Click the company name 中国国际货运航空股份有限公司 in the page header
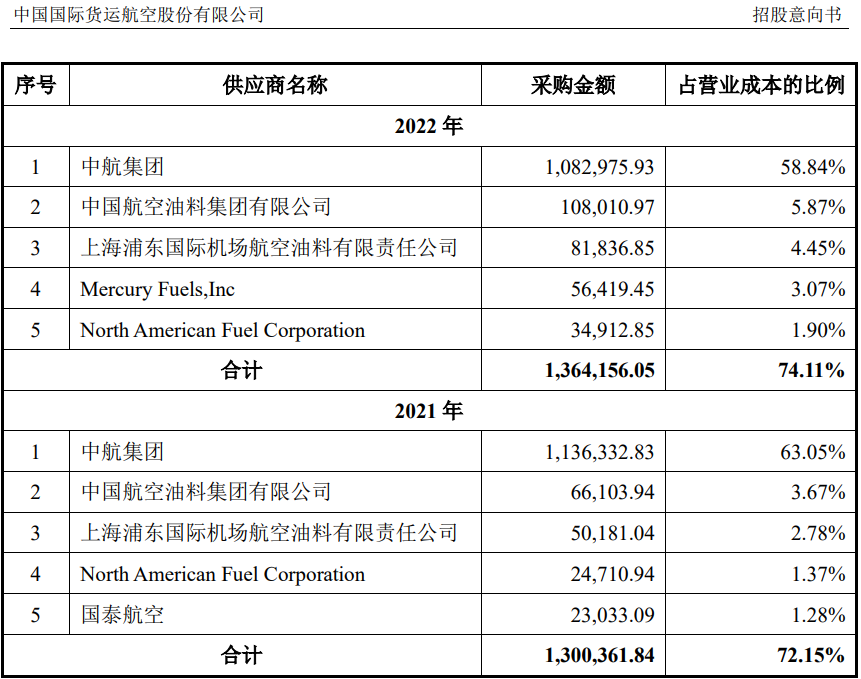The height and width of the screenshot is (679, 861). [x=139, y=14]
